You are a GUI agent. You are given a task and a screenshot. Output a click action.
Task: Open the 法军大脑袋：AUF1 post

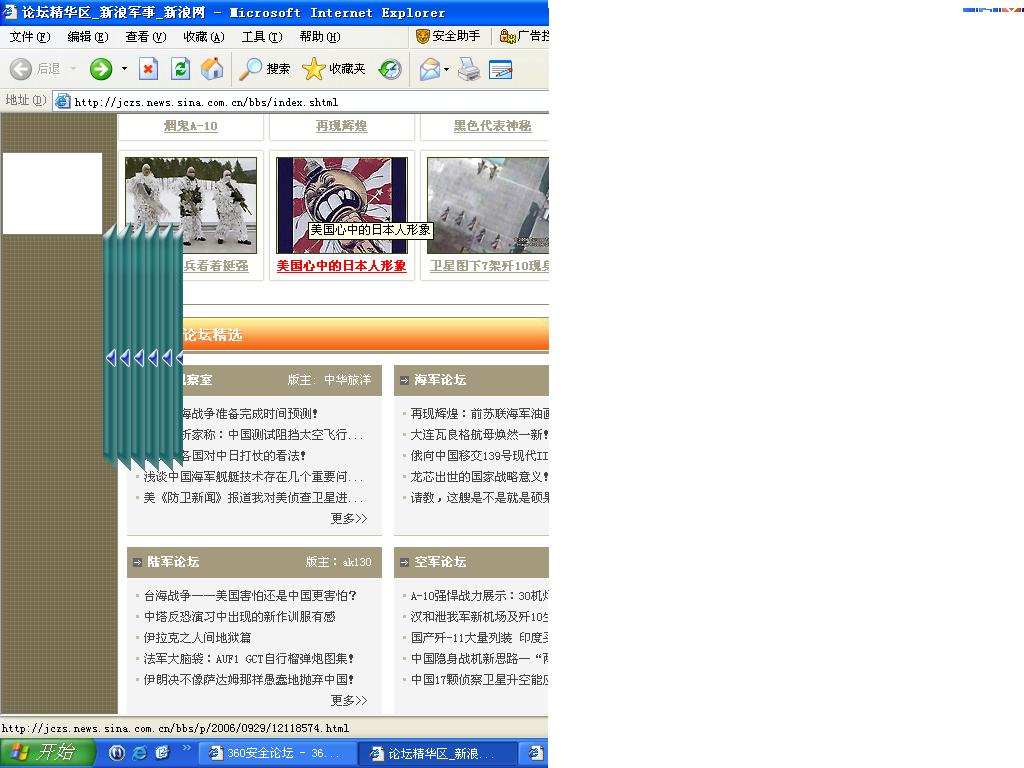pyautogui.click(x=249, y=658)
